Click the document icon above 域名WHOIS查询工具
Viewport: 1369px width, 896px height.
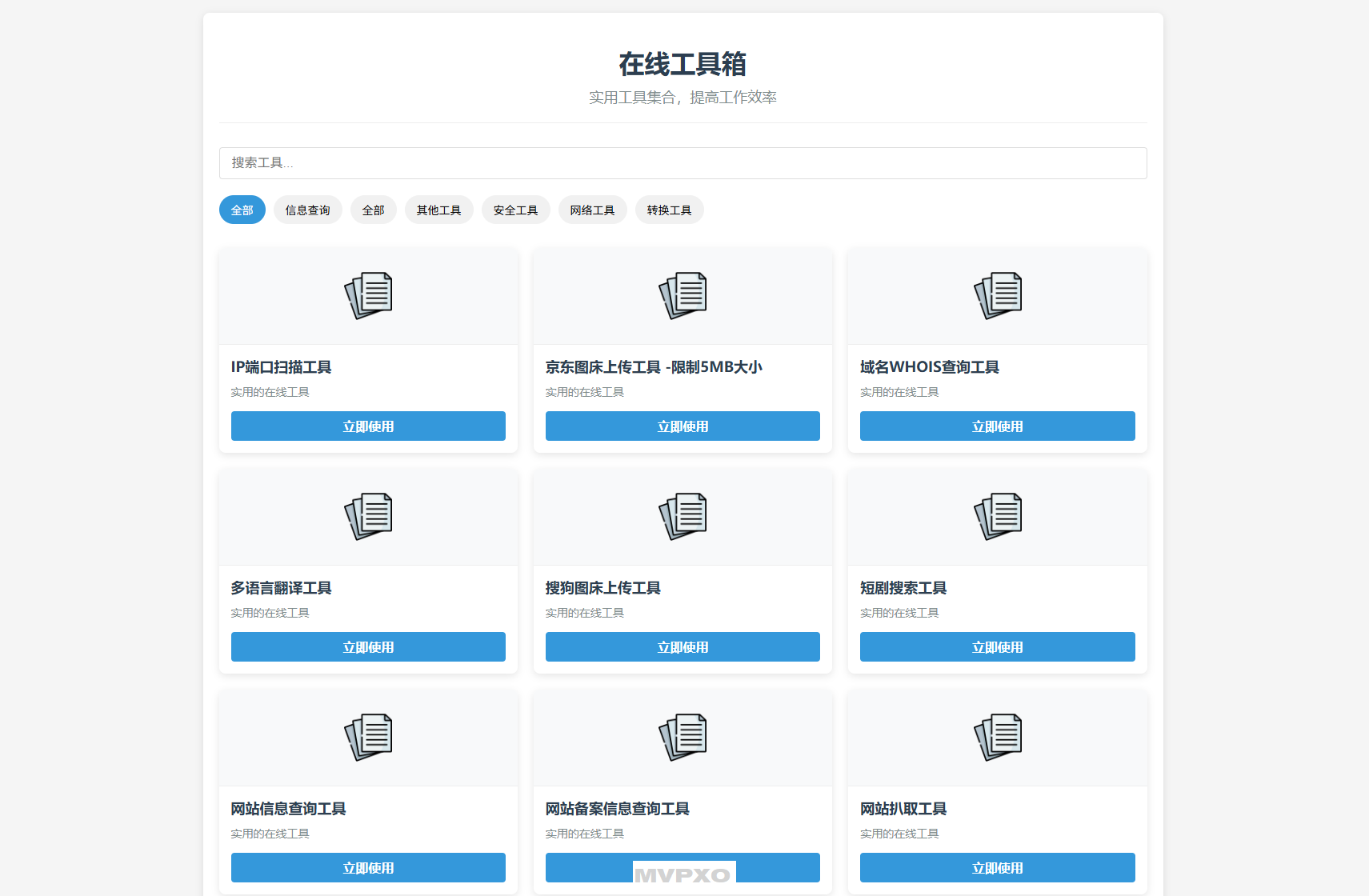click(x=998, y=295)
